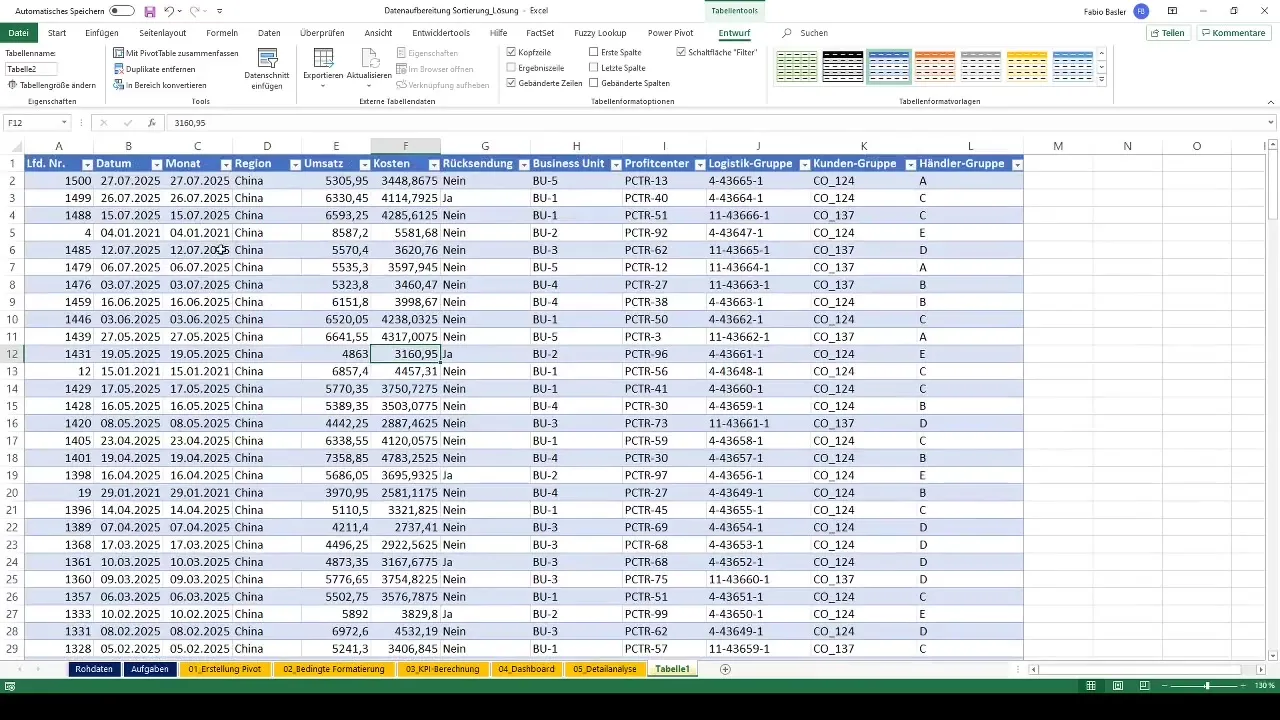Click the macro record icon in status bar
The width and height of the screenshot is (1280, 720).
click(x=10, y=686)
